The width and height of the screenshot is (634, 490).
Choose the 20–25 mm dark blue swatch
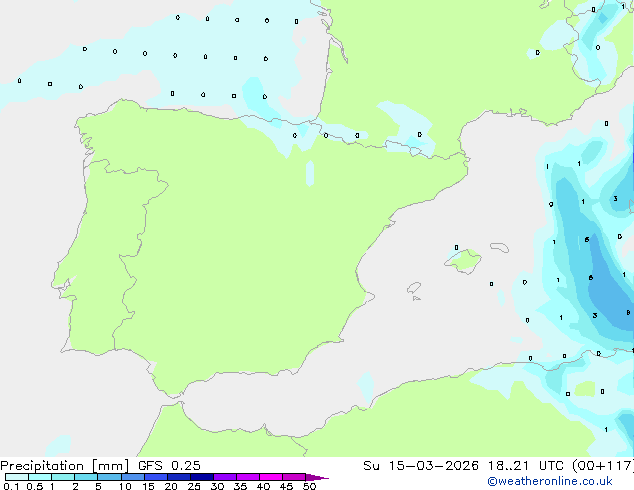coord(179,477)
